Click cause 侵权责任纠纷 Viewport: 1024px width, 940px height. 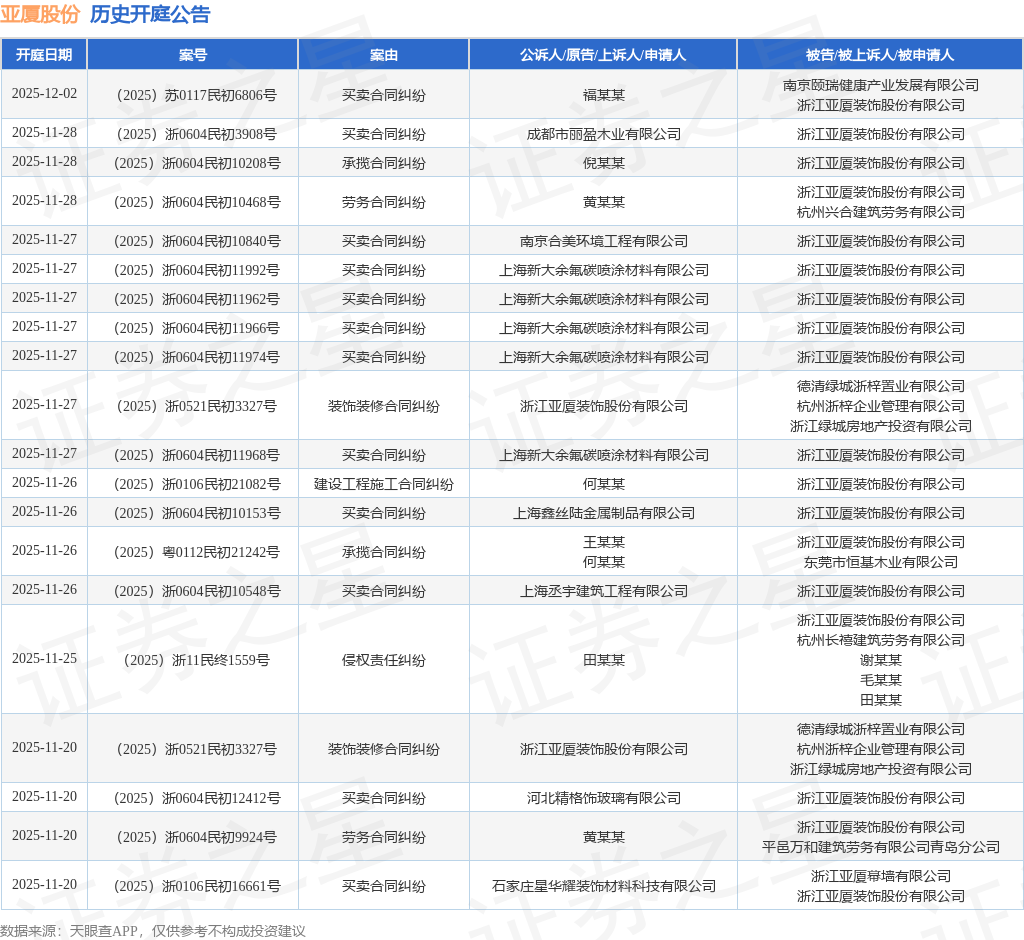pyautogui.click(x=383, y=660)
